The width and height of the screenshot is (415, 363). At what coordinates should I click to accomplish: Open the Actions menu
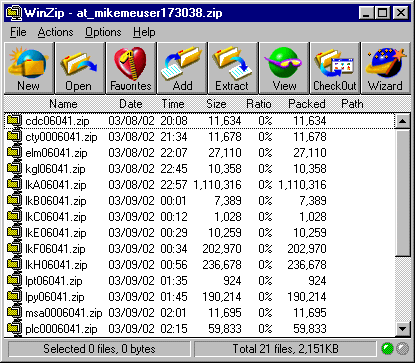(55, 32)
